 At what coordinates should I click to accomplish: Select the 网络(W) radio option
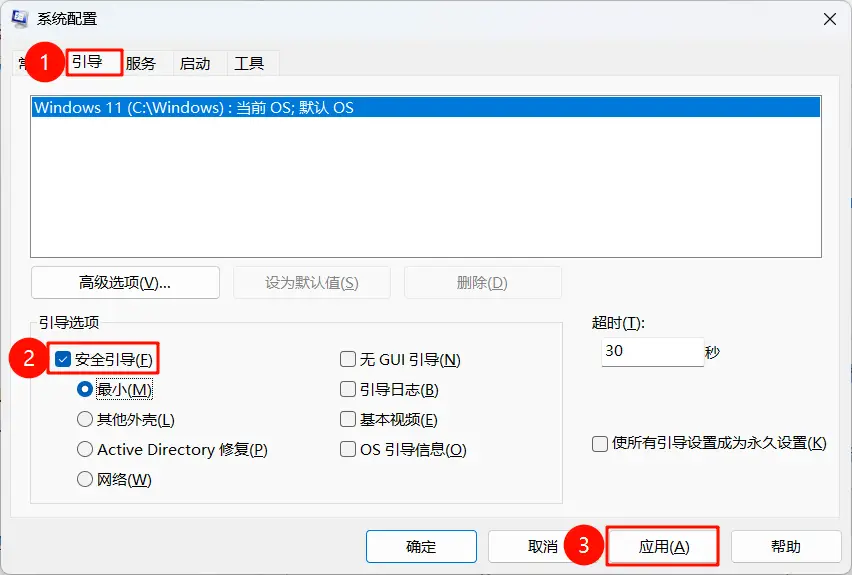85,479
